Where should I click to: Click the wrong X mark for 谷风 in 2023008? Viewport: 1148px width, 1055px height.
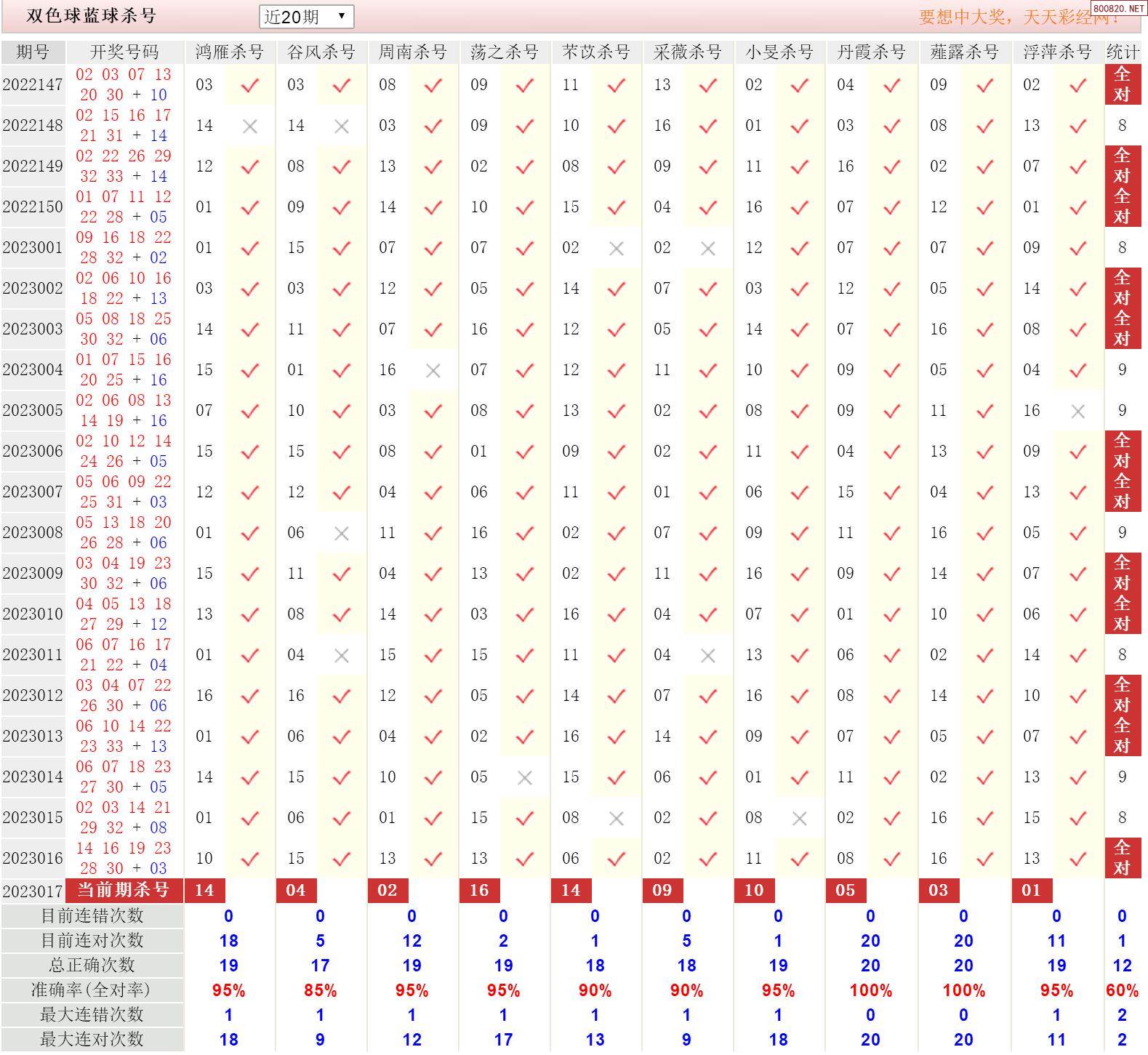tap(342, 534)
